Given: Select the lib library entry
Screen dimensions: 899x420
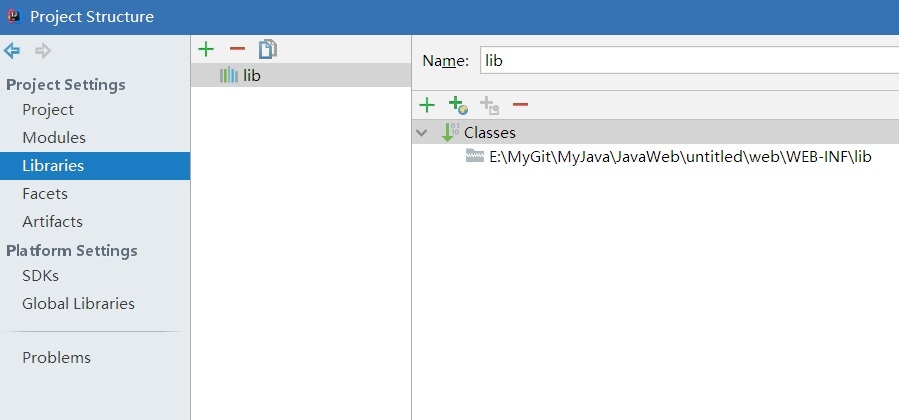Looking at the screenshot, I should click(x=251, y=75).
